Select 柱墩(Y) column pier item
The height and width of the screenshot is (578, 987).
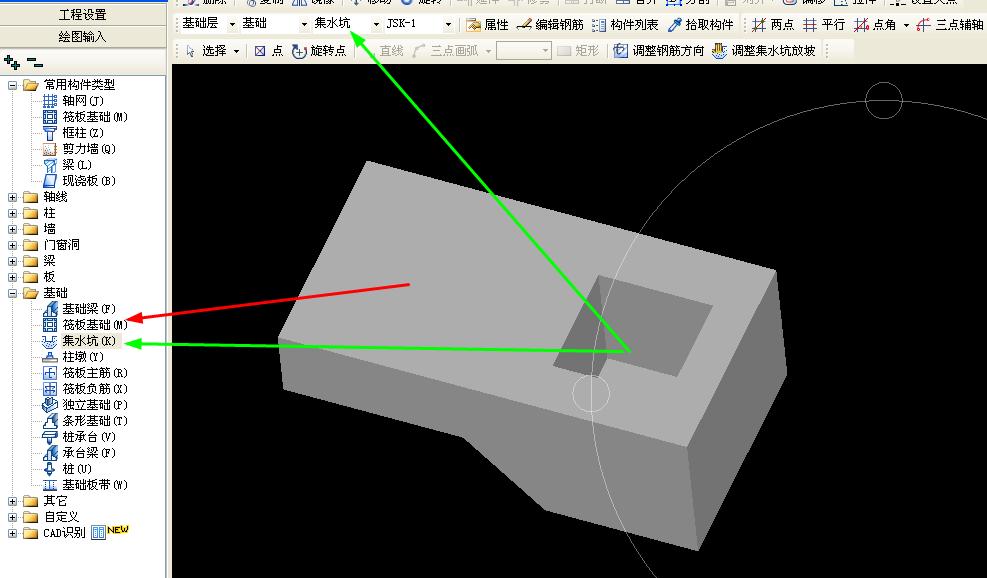click(74, 357)
